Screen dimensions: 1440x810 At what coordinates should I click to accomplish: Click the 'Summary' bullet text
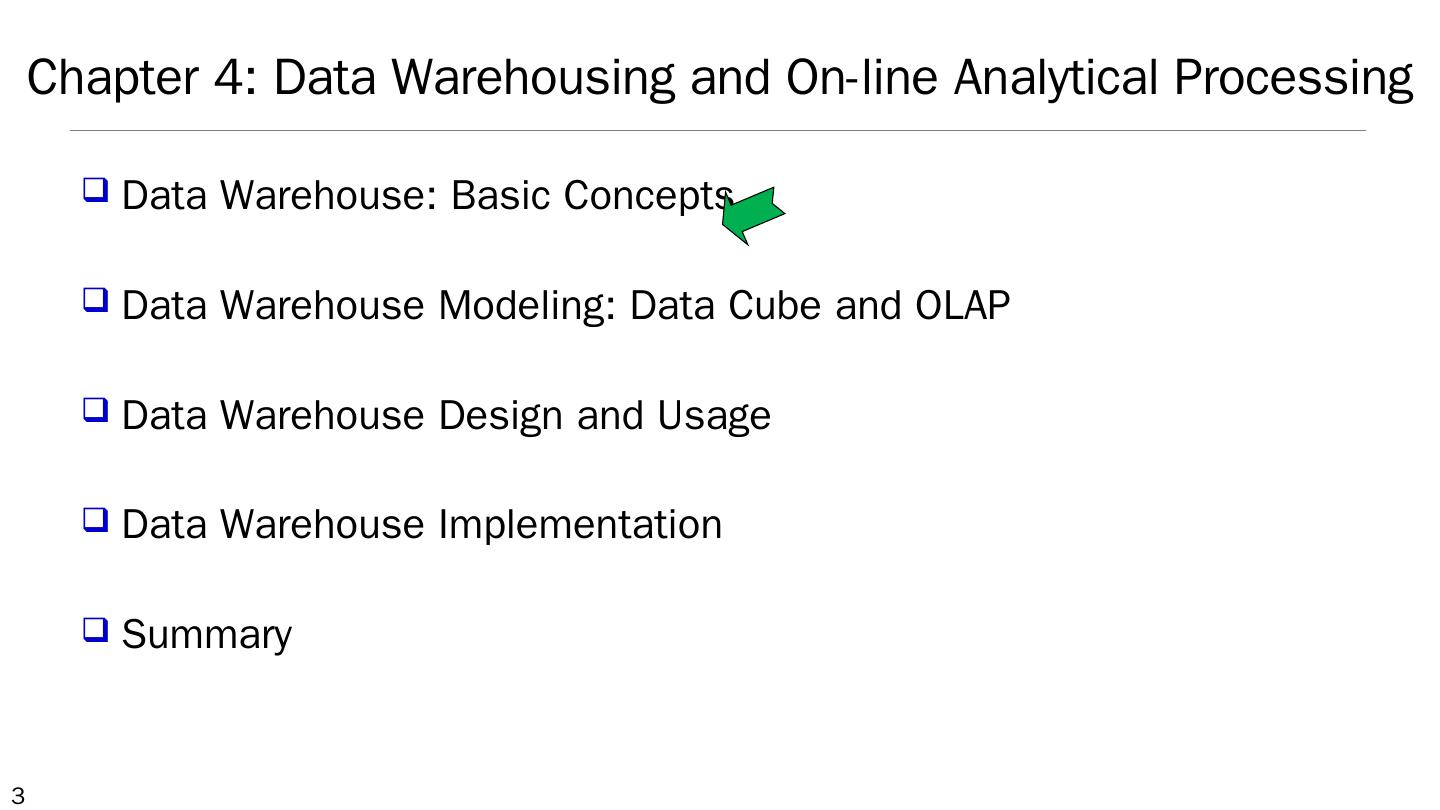[207, 636]
